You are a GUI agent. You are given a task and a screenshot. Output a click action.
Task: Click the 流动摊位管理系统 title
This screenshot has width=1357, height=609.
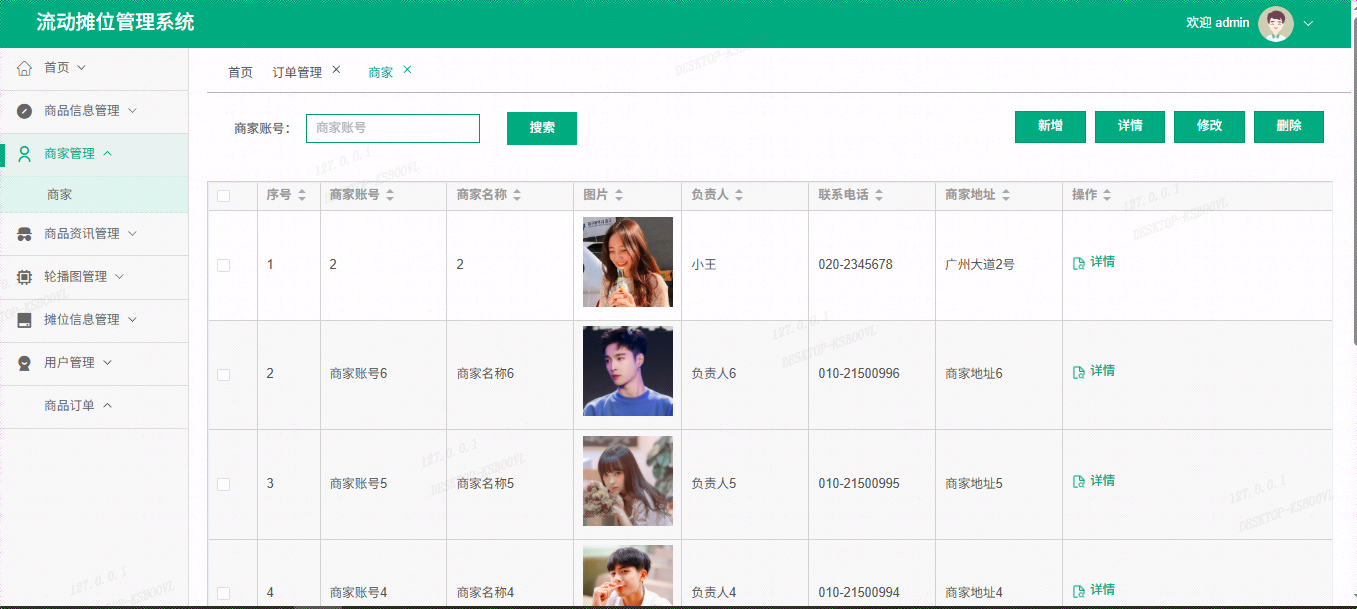coord(116,22)
